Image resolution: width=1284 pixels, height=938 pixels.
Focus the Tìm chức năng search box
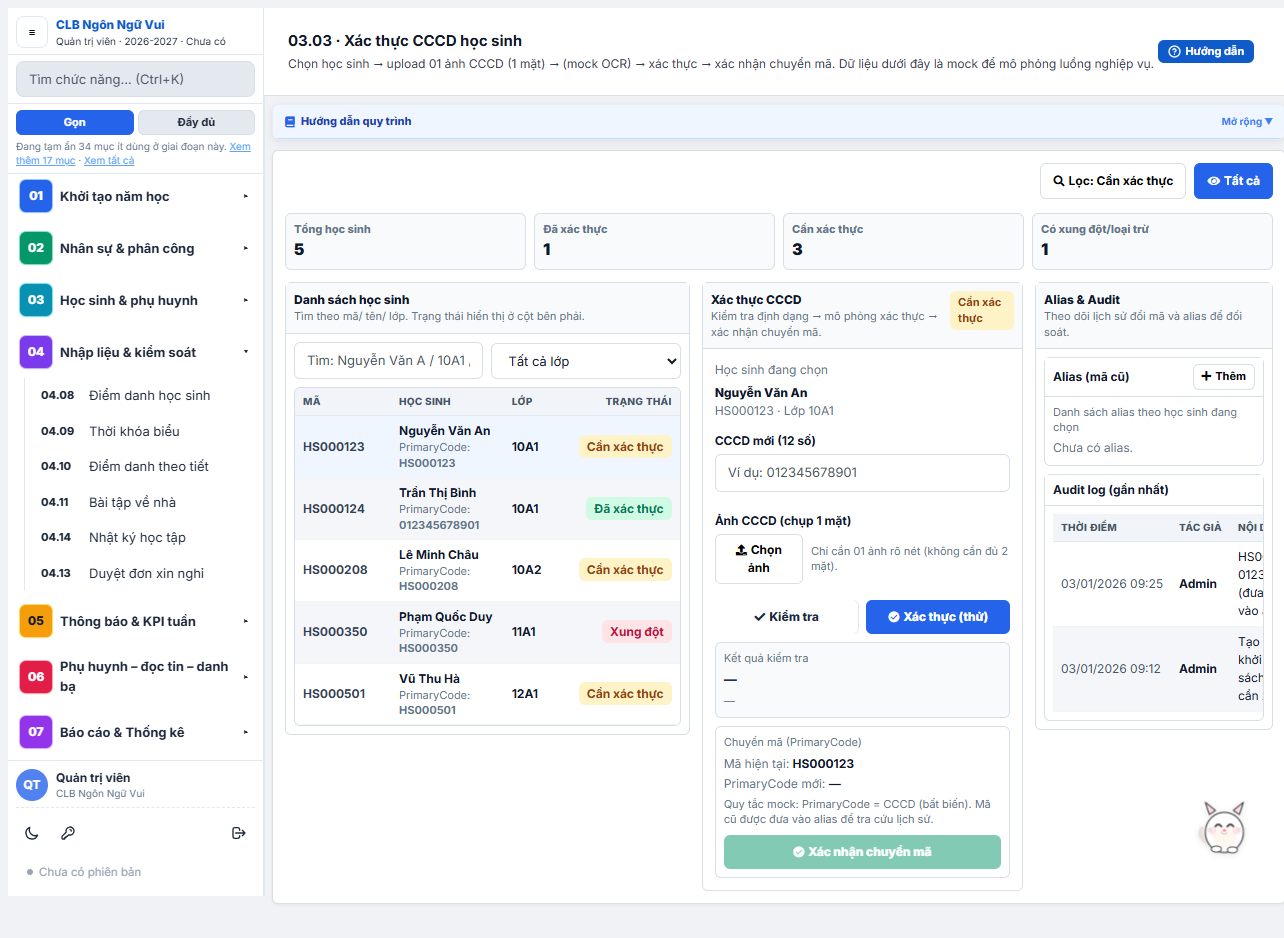click(135, 79)
